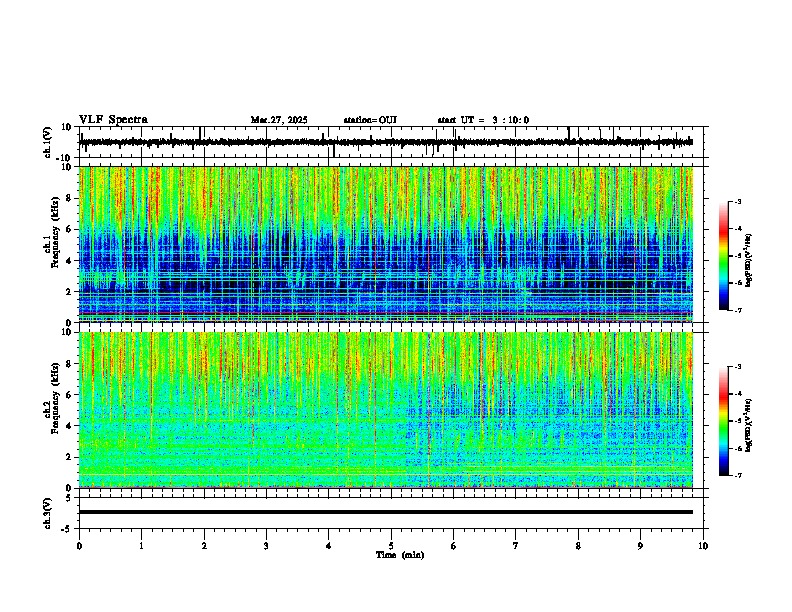Click the "-7" value below ch.2 color bar
Image resolution: width=792 pixels, height=612 pixels.
[737, 475]
